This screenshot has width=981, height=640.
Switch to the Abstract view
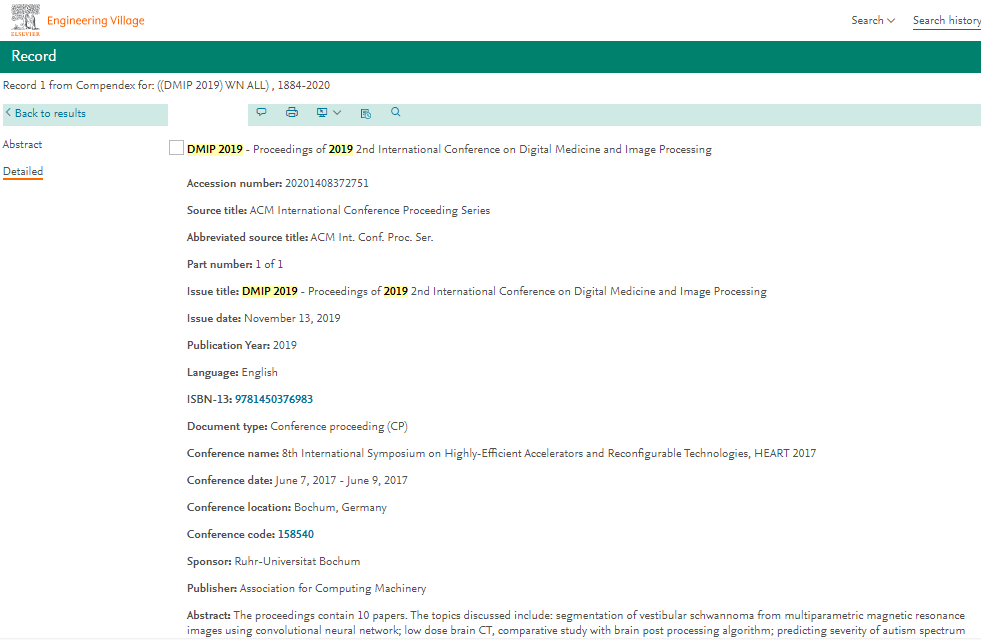coord(23,144)
